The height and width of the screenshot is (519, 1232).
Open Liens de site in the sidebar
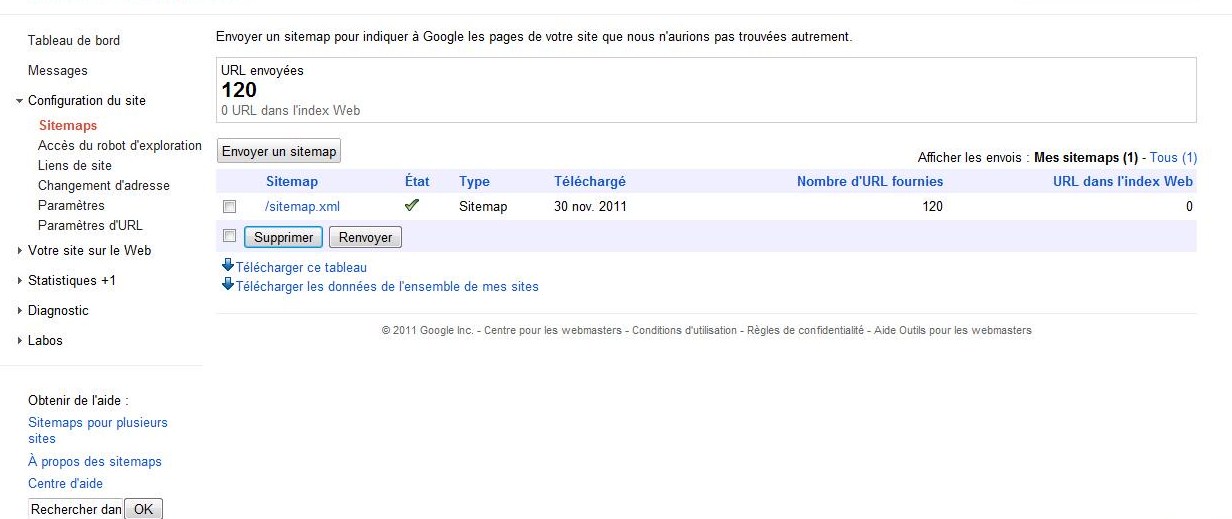tap(75, 166)
